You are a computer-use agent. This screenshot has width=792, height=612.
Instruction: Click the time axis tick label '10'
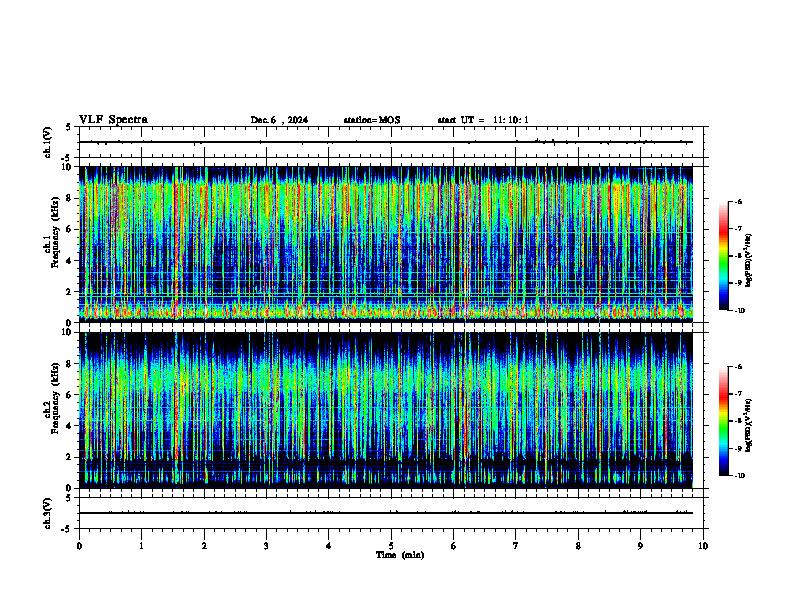click(x=703, y=546)
